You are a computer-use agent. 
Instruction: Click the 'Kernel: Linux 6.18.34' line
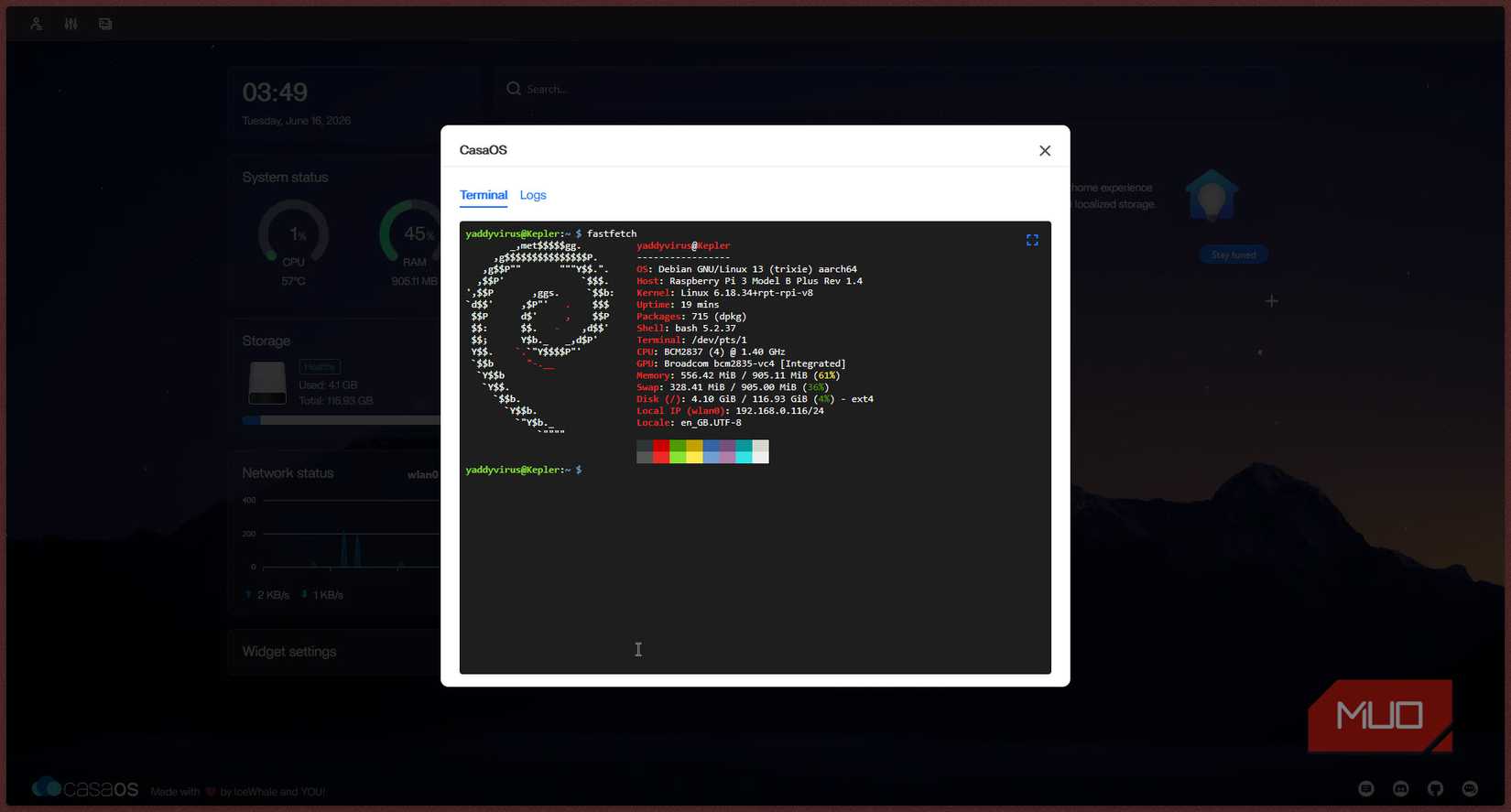[x=724, y=293]
